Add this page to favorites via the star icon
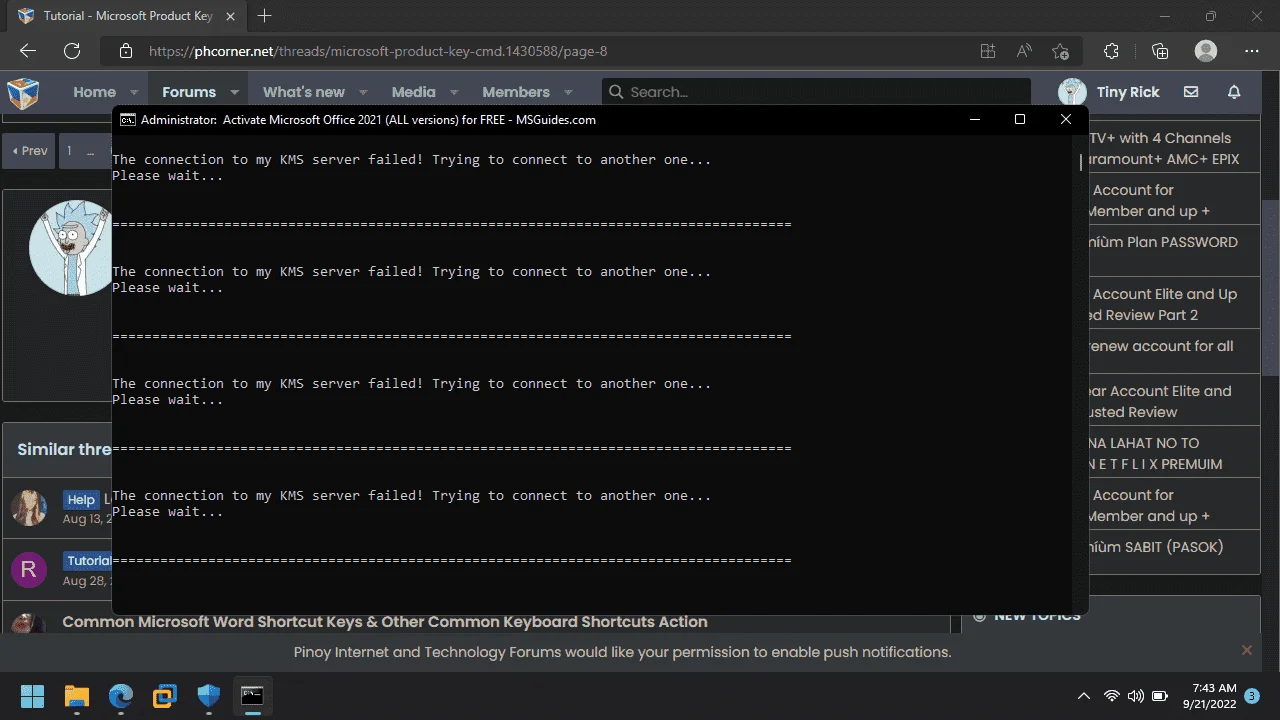This screenshot has height=720, width=1280. 1060,51
